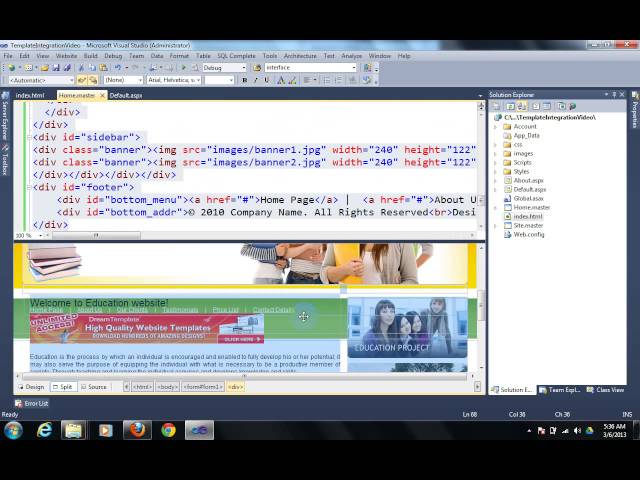The height and width of the screenshot is (480, 640).
Task: Select Global.asax in Solution Explorer
Action: pos(528,198)
